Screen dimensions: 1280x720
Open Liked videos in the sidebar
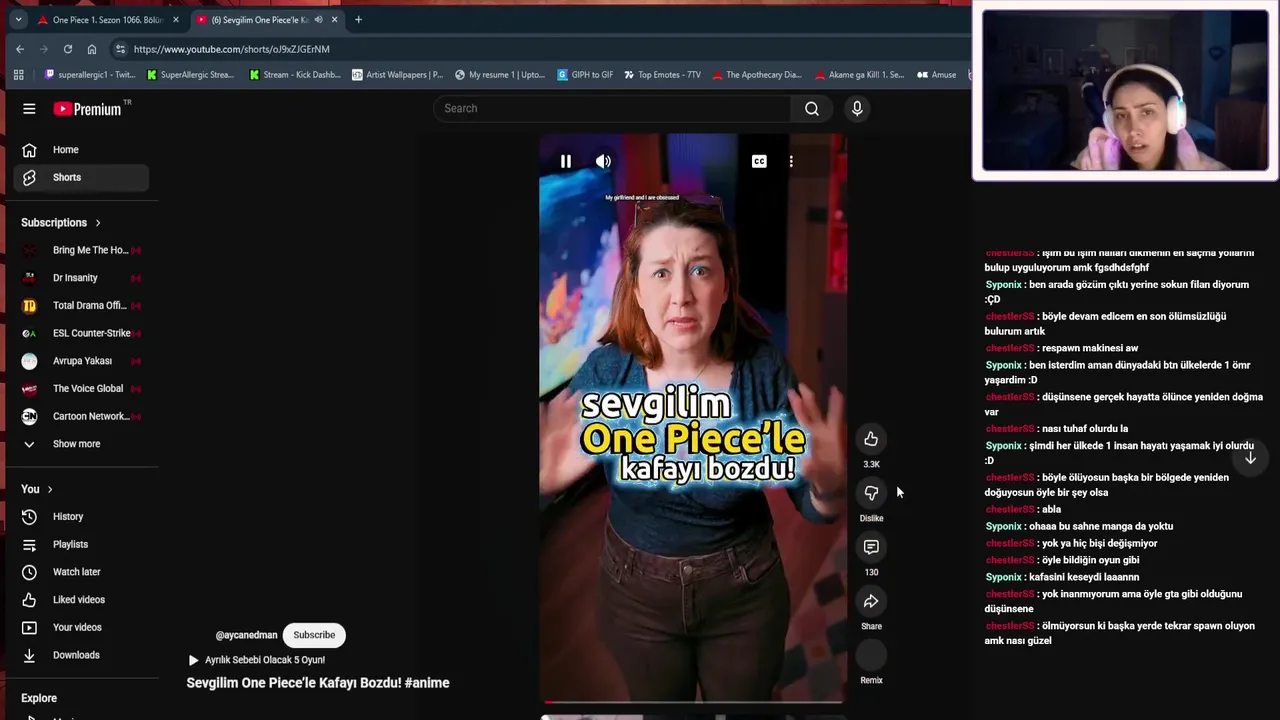pos(82,600)
